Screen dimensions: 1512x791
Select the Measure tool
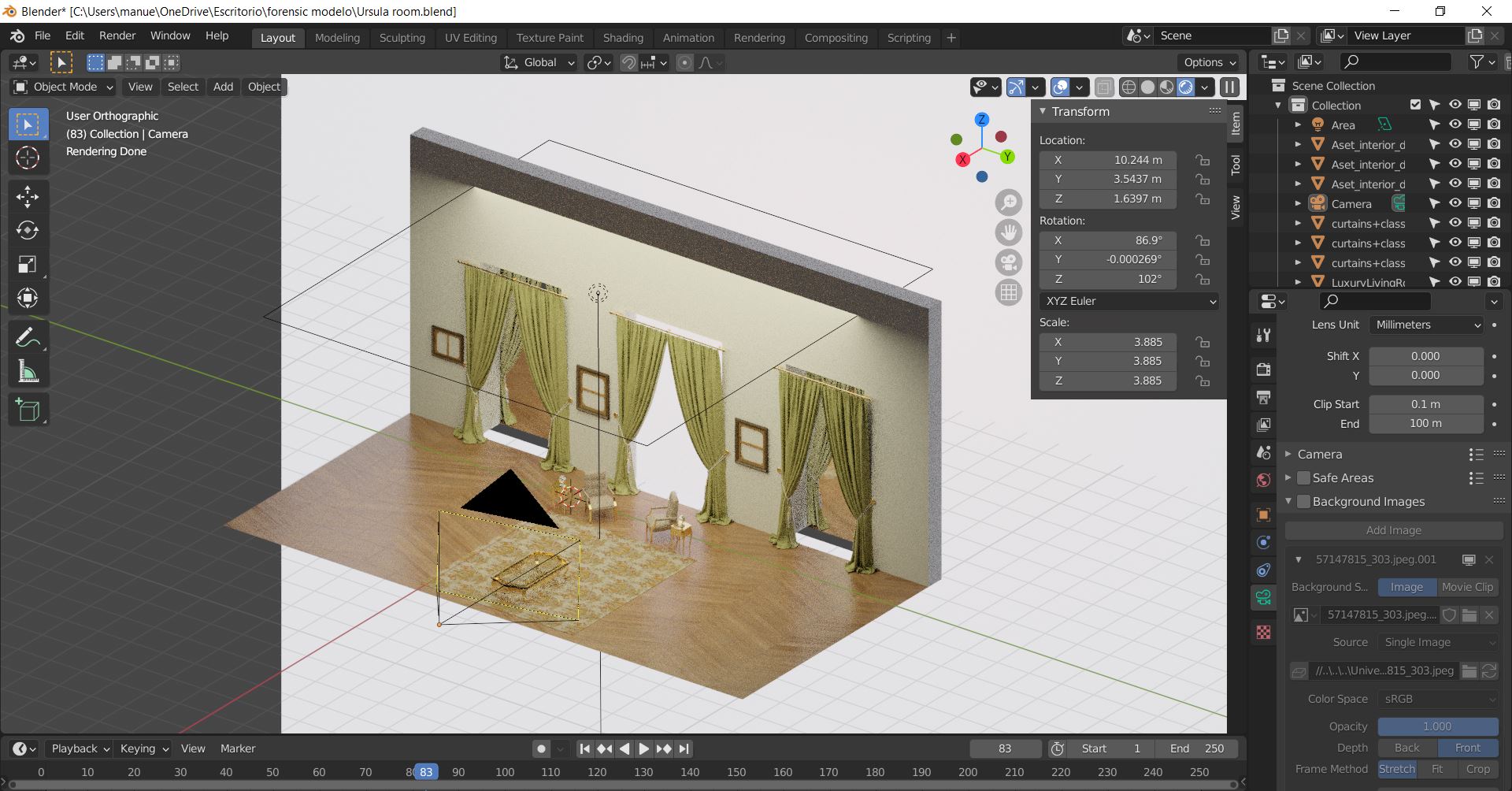click(28, 372)
